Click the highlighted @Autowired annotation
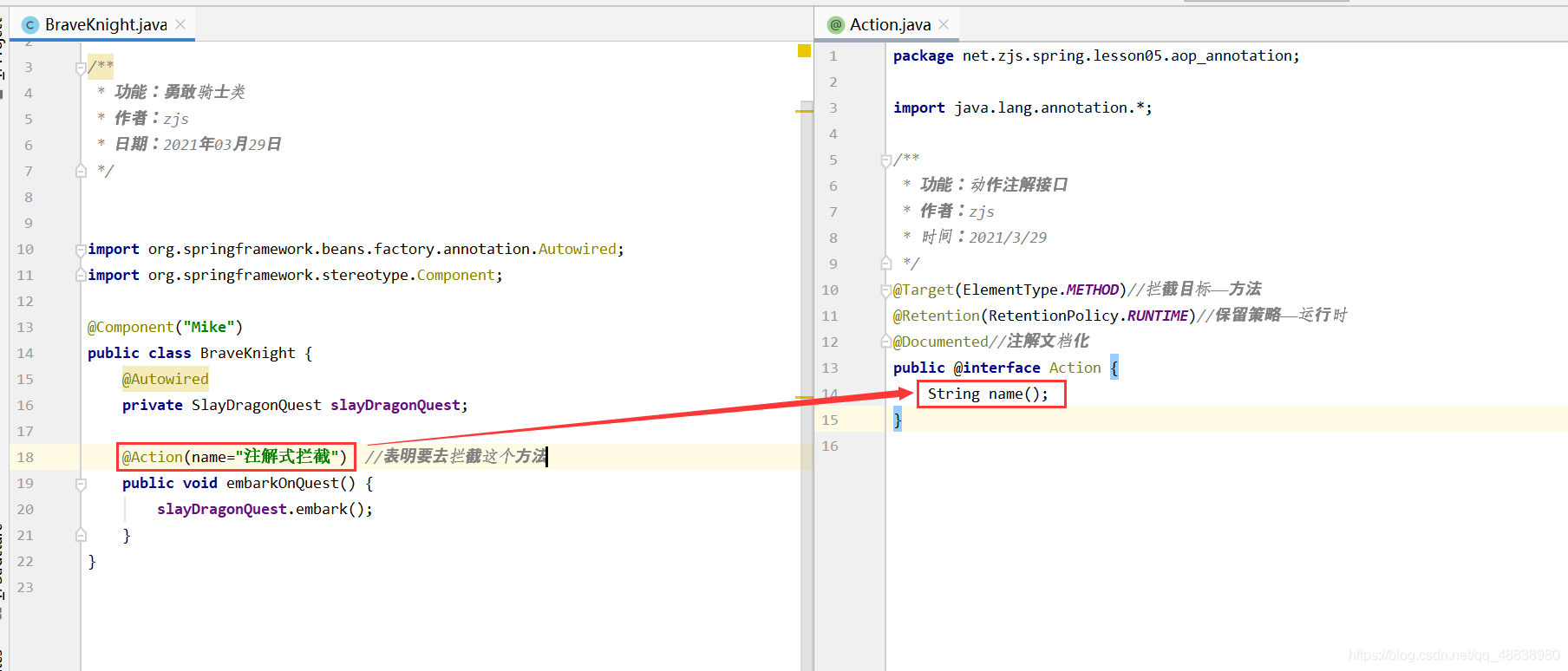Image resolution: width=1568 pixels, height=671 pixels. point(165,379)
